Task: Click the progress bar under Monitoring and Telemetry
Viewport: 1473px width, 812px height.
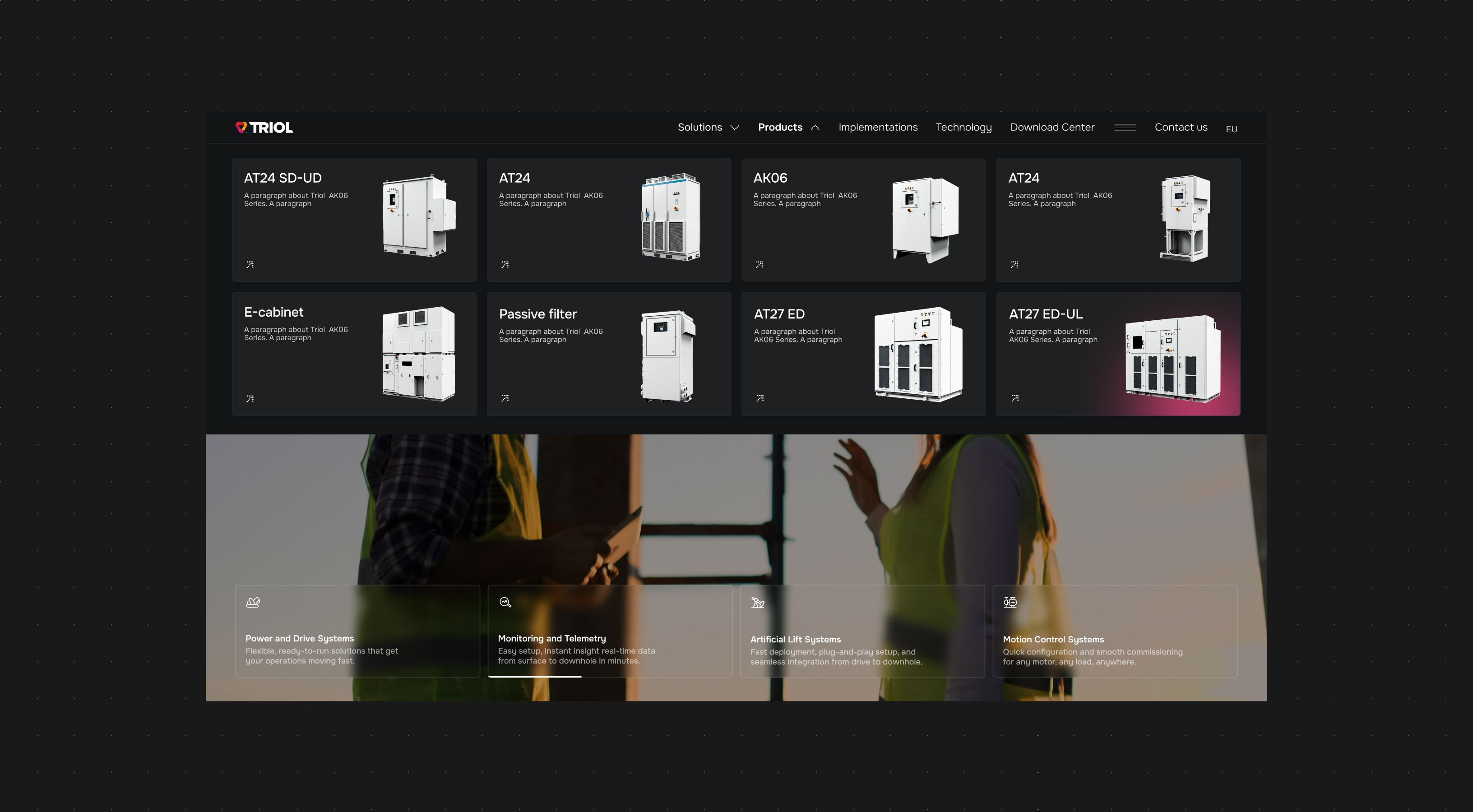Action: pyautogui.click(x=535, y=677)
